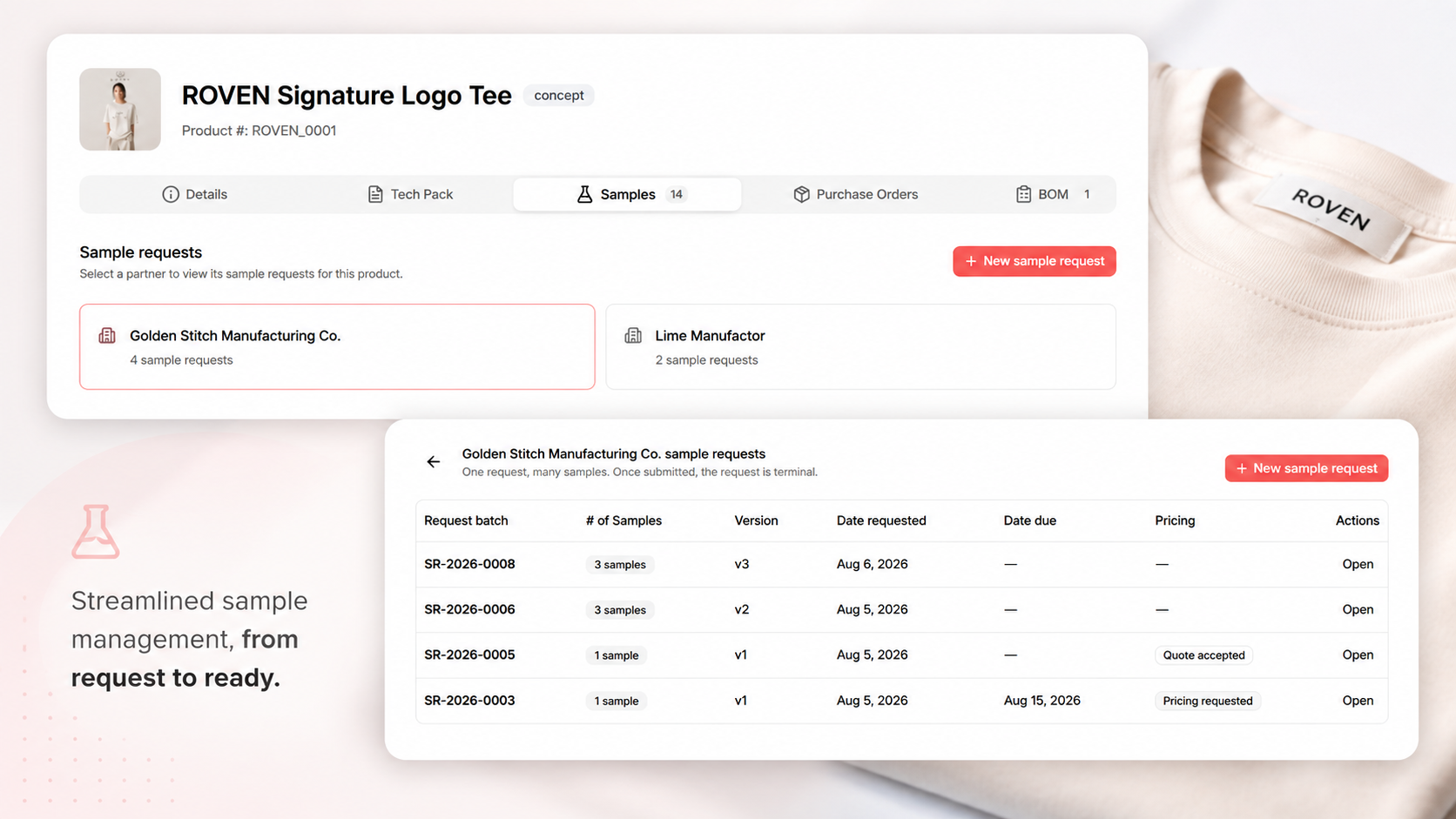Go to the BOM tab
This screenshot has width=1456, height=819.
point(1052,194)
